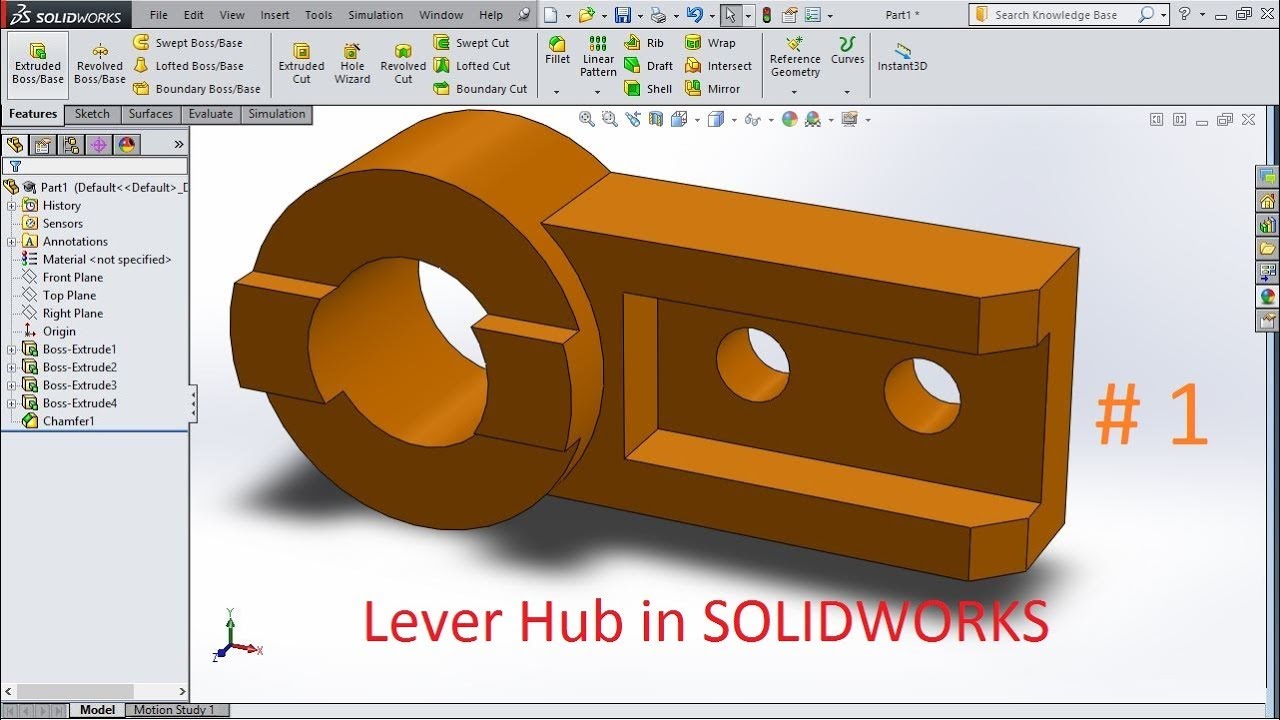Toggle Instant3D mode
This screenshot has height=720, width=1280.
coord(902,57)
